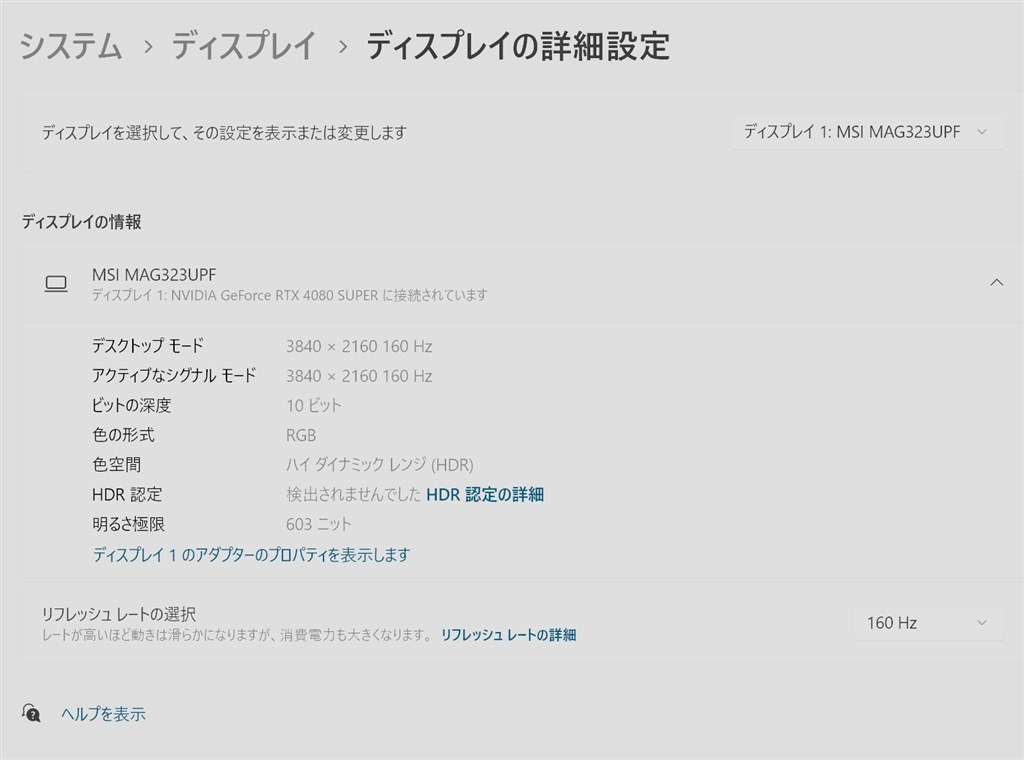Image resolution: width=1024 pixels, height=760 pixels.
Task: Open the ディスプレイ 1: MSI MAG323UPF selector dropdown
Action: pyautogui.click(x=866, y=131)
